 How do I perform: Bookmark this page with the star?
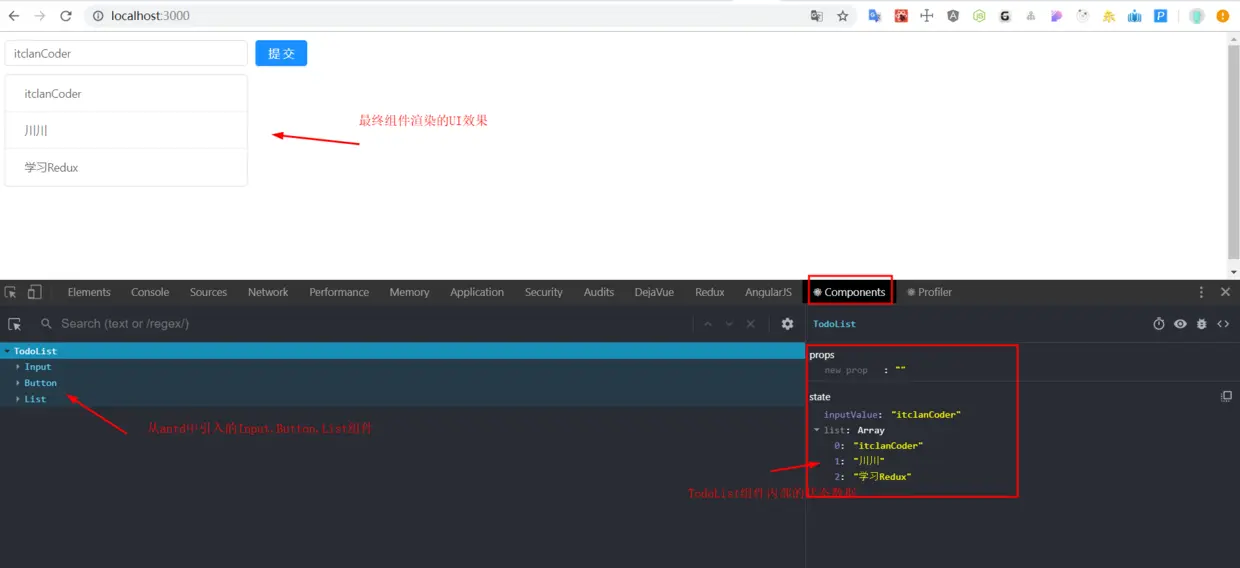(843, 16)
